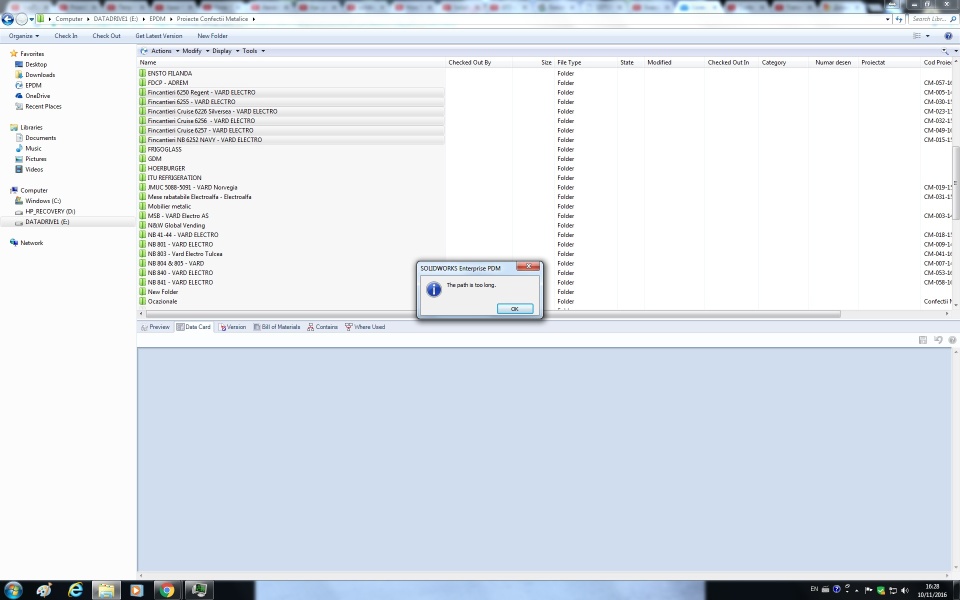Click the Check Out toolbar button
This screenshot has width=960, height=600.
[x=107, y=36]
